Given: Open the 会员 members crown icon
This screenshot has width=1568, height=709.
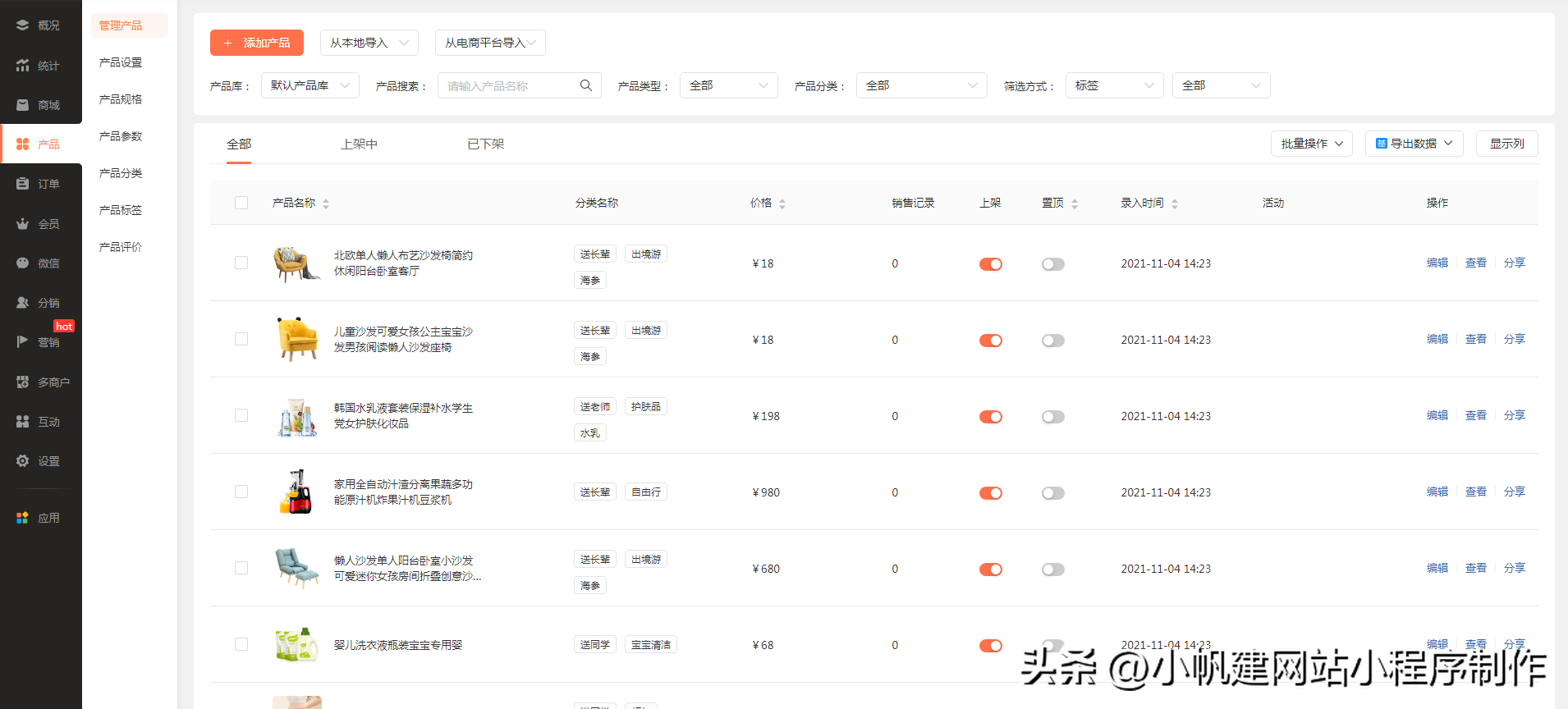Looking at the screenshot, I should tap(23, 224).
